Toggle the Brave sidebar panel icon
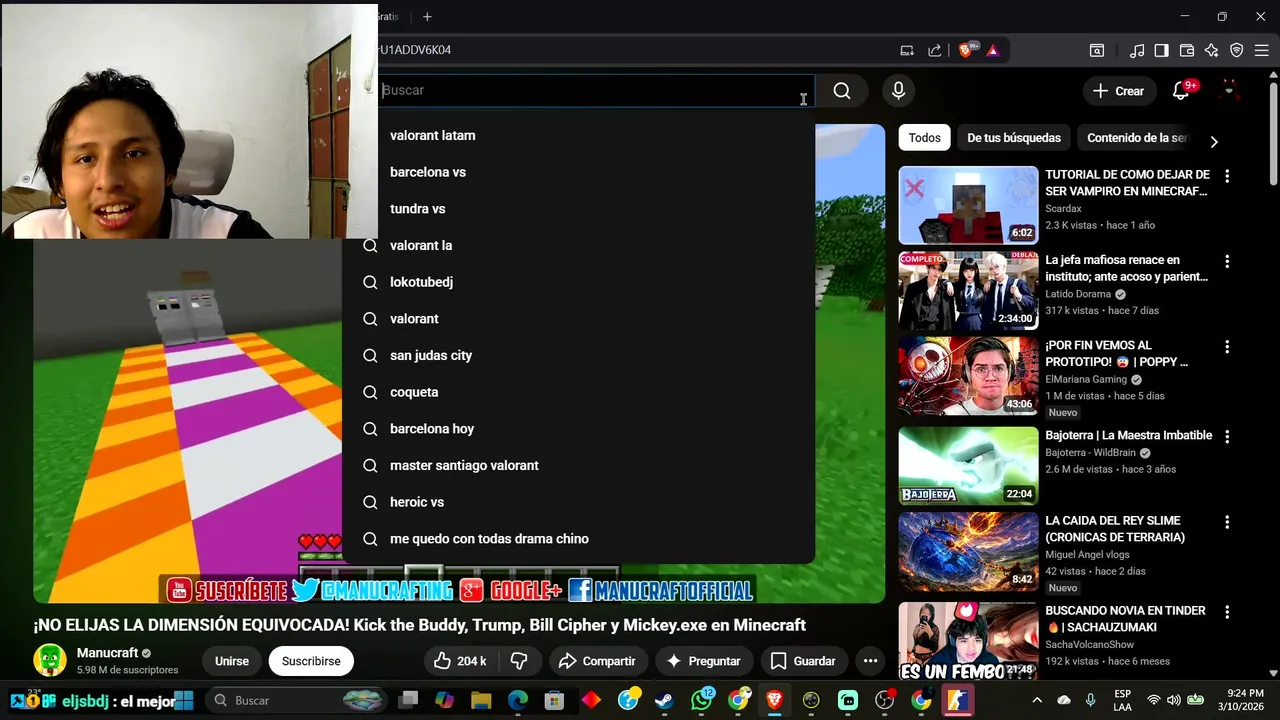 coord(1161,50)
